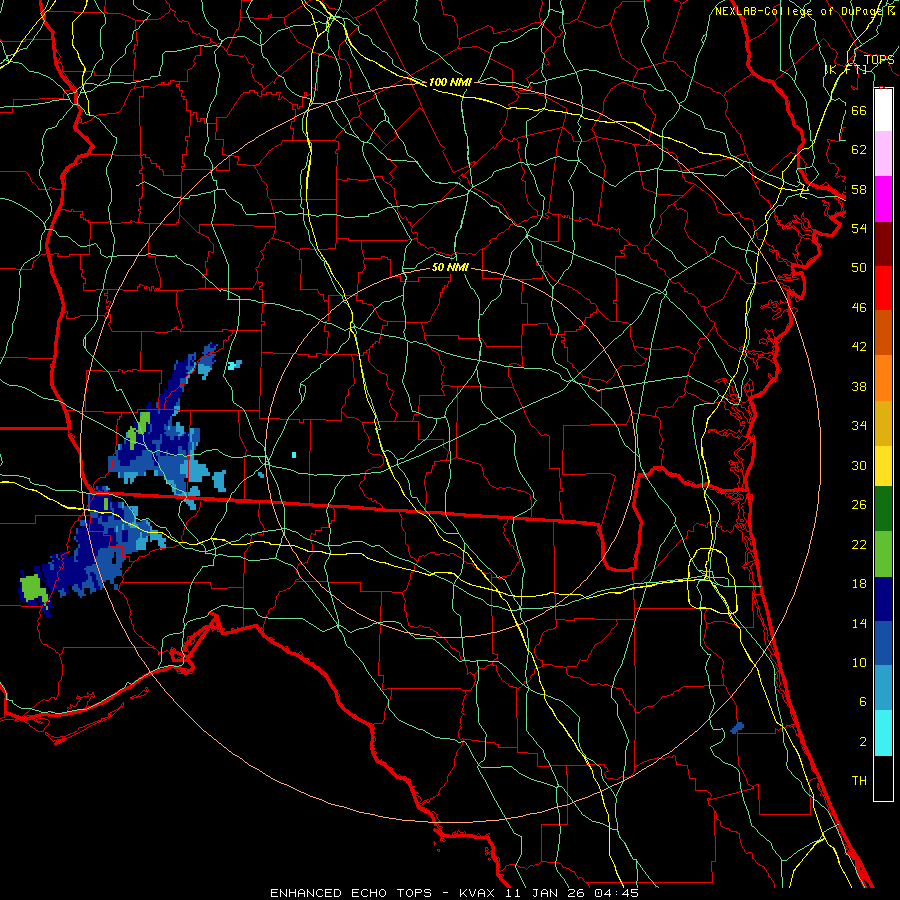
Task: Click the light pink legend swatch
Action: click(883, 154)
